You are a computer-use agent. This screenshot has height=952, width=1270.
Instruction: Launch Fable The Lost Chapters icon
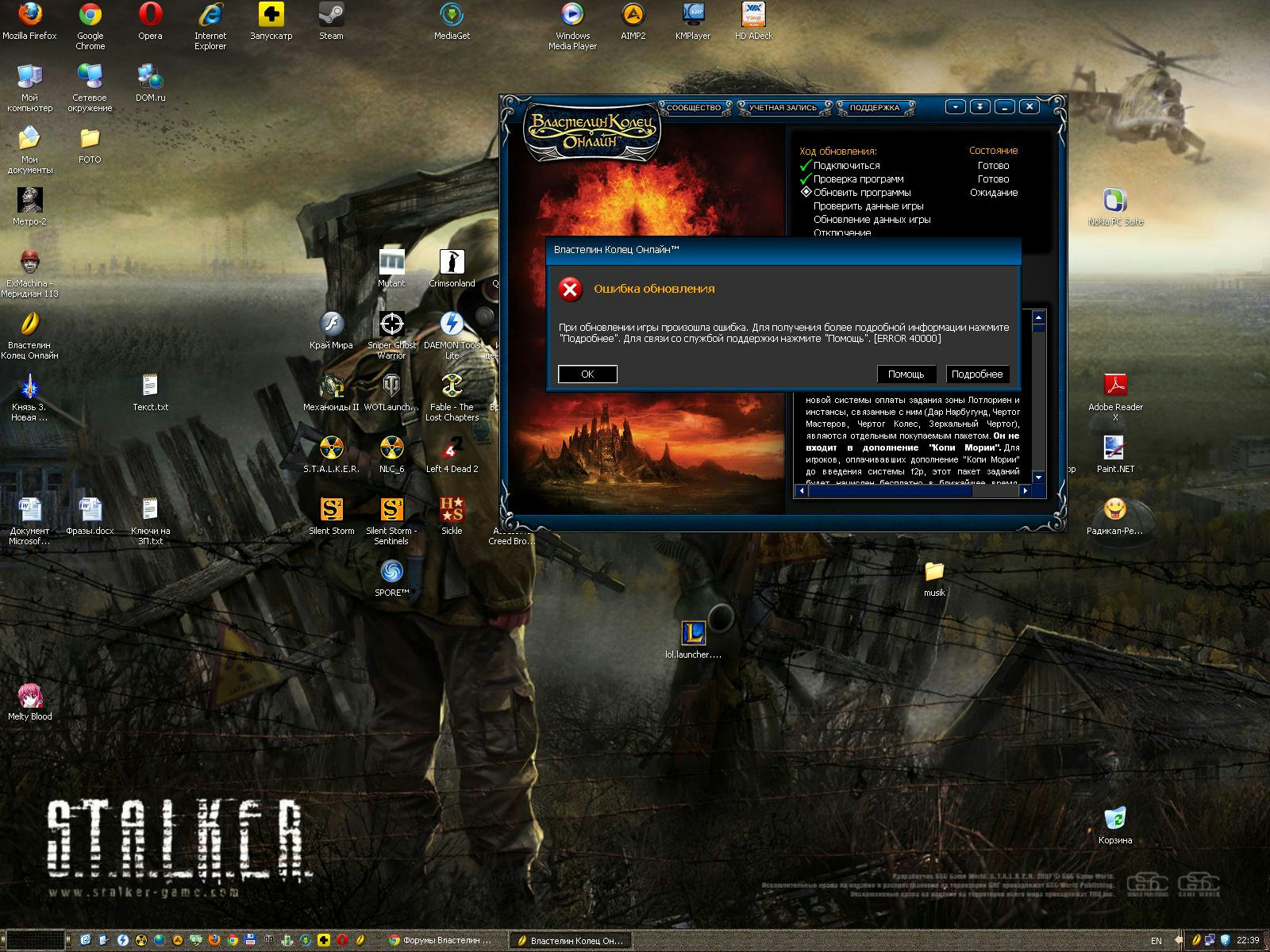click(452, 397)
